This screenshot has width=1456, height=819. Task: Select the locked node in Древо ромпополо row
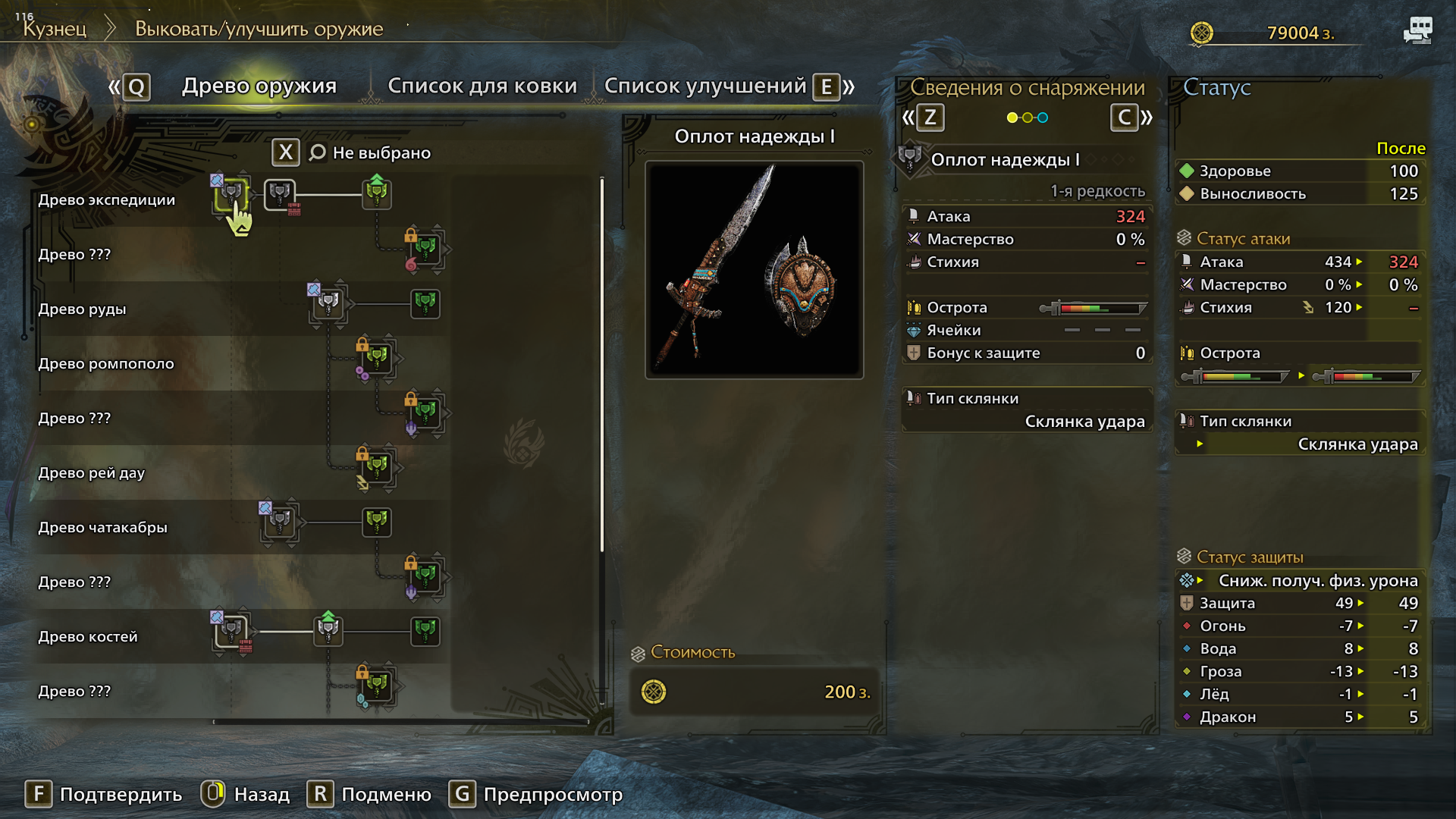(x=377, y=357)
